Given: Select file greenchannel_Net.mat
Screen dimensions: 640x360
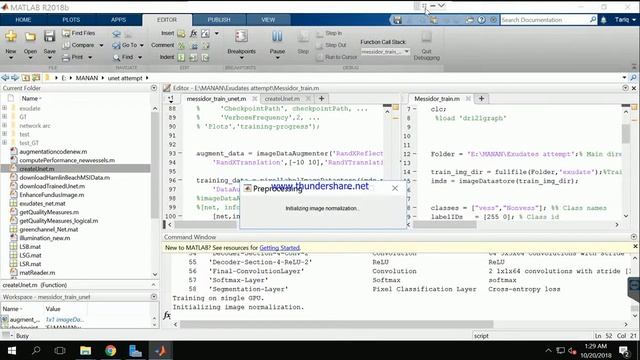Looking at the screenshot, I should point(49,229).
